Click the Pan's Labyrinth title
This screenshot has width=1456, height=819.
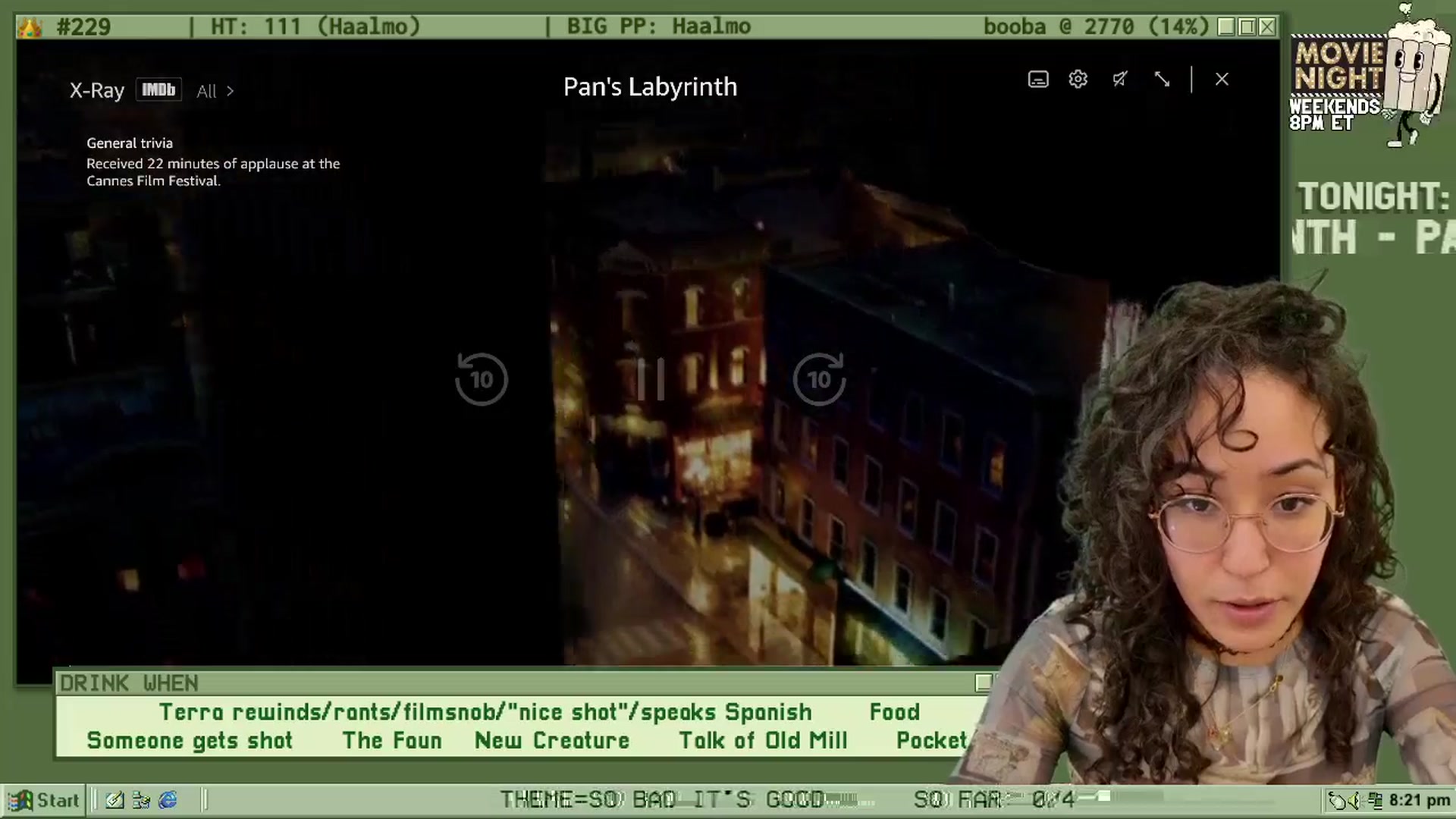coord(650,86)
